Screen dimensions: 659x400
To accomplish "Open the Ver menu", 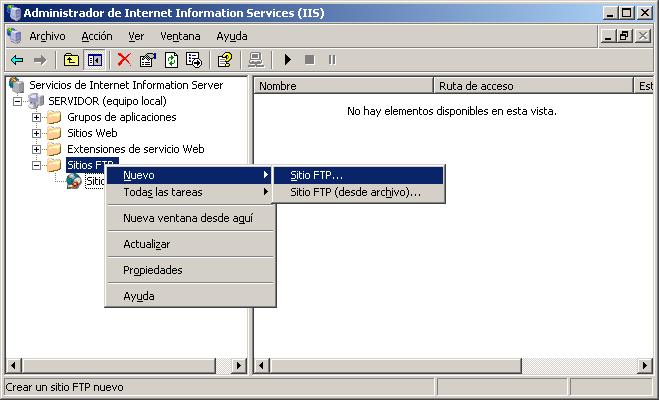I will (136, 36).
